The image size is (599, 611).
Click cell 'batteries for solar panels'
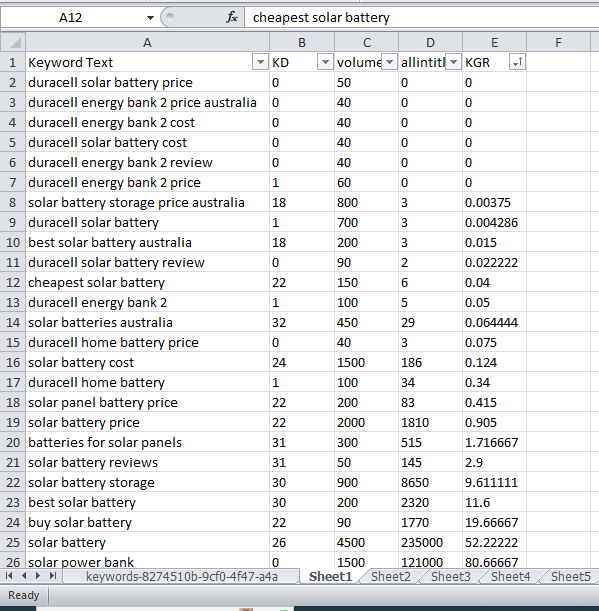click(147, 442)
